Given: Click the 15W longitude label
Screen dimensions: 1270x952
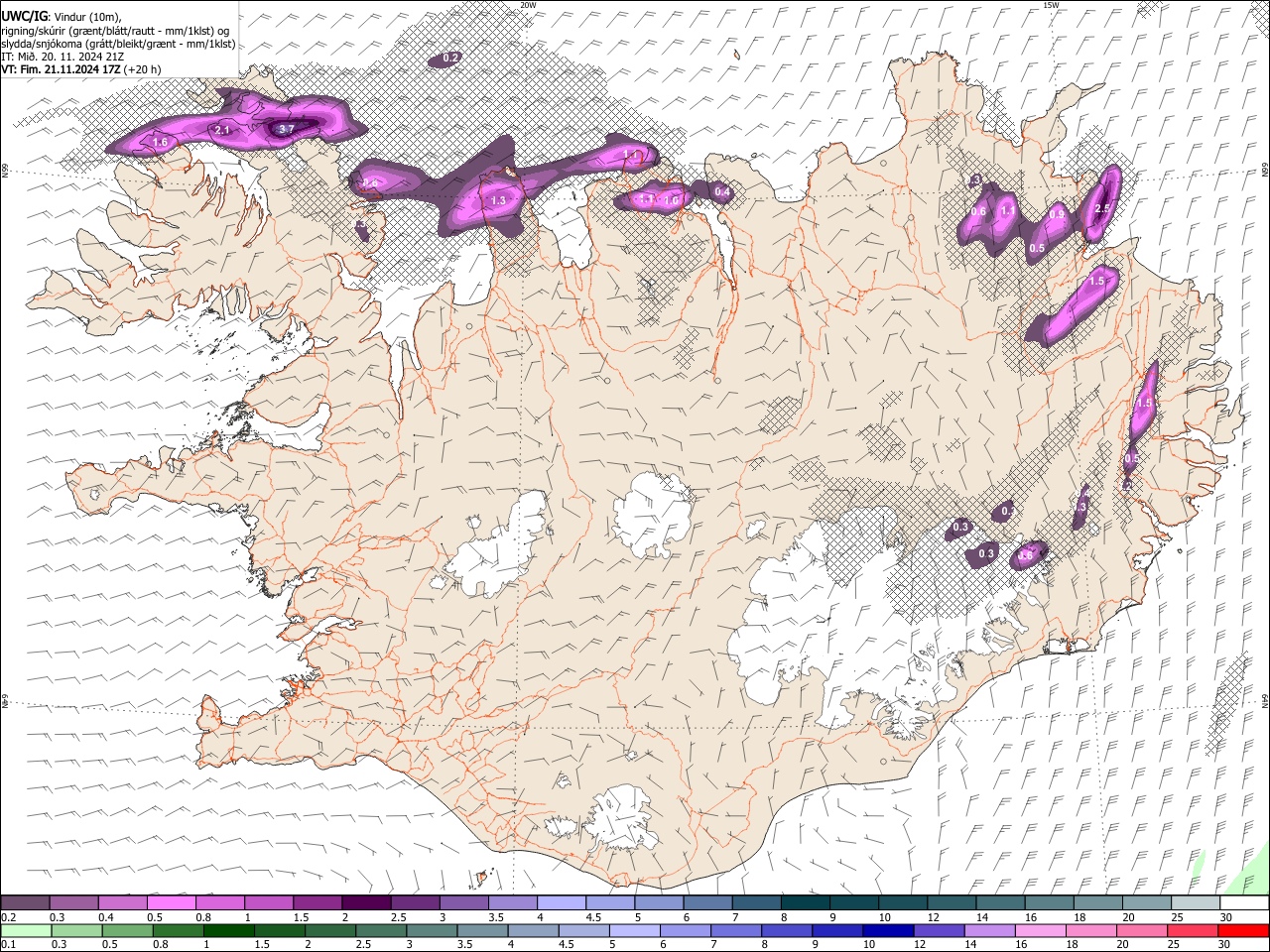Looking at the screenshot, I should coord(1051,5).
